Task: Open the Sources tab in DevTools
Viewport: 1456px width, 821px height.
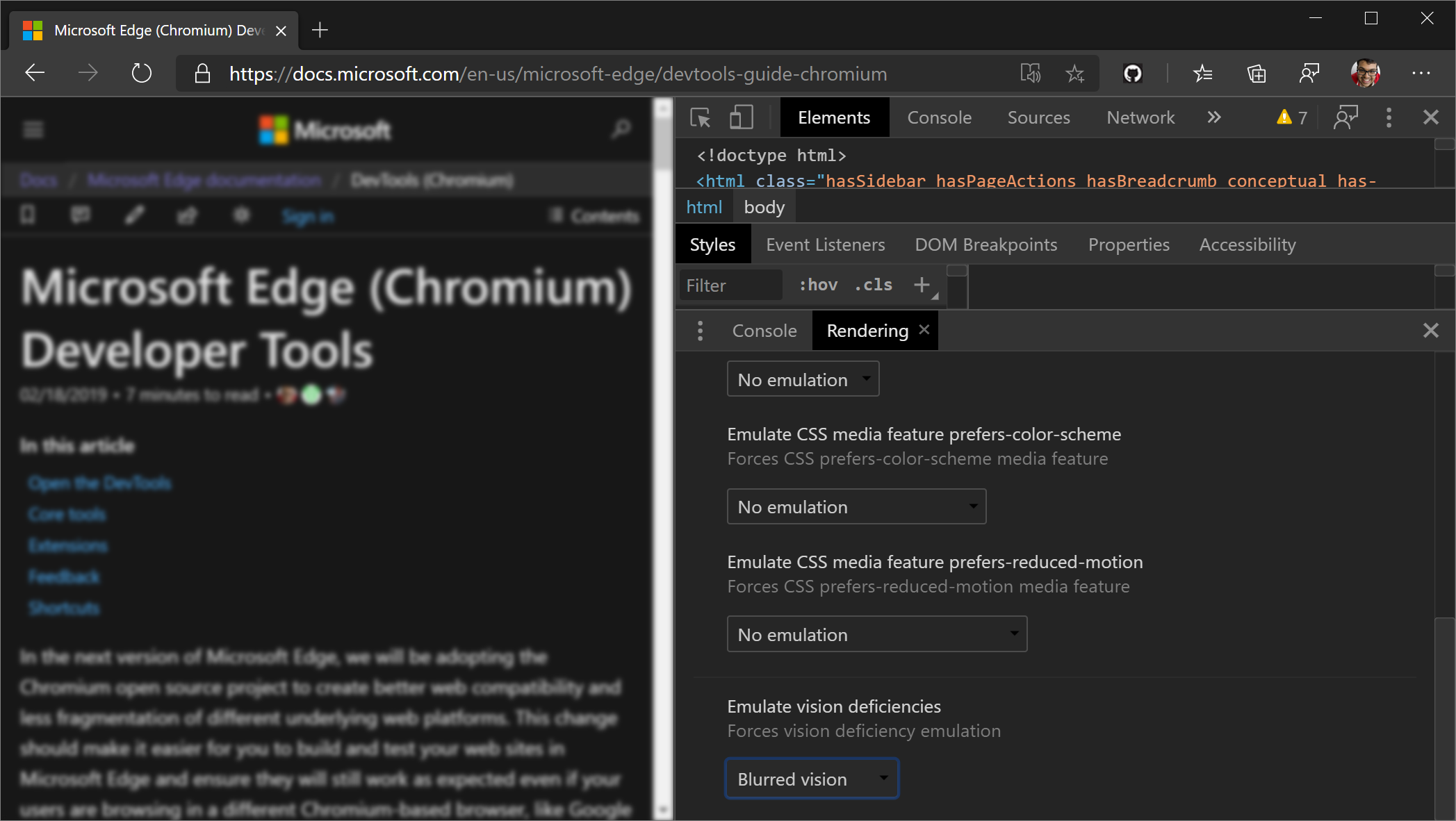Action: pos(1039,118)
